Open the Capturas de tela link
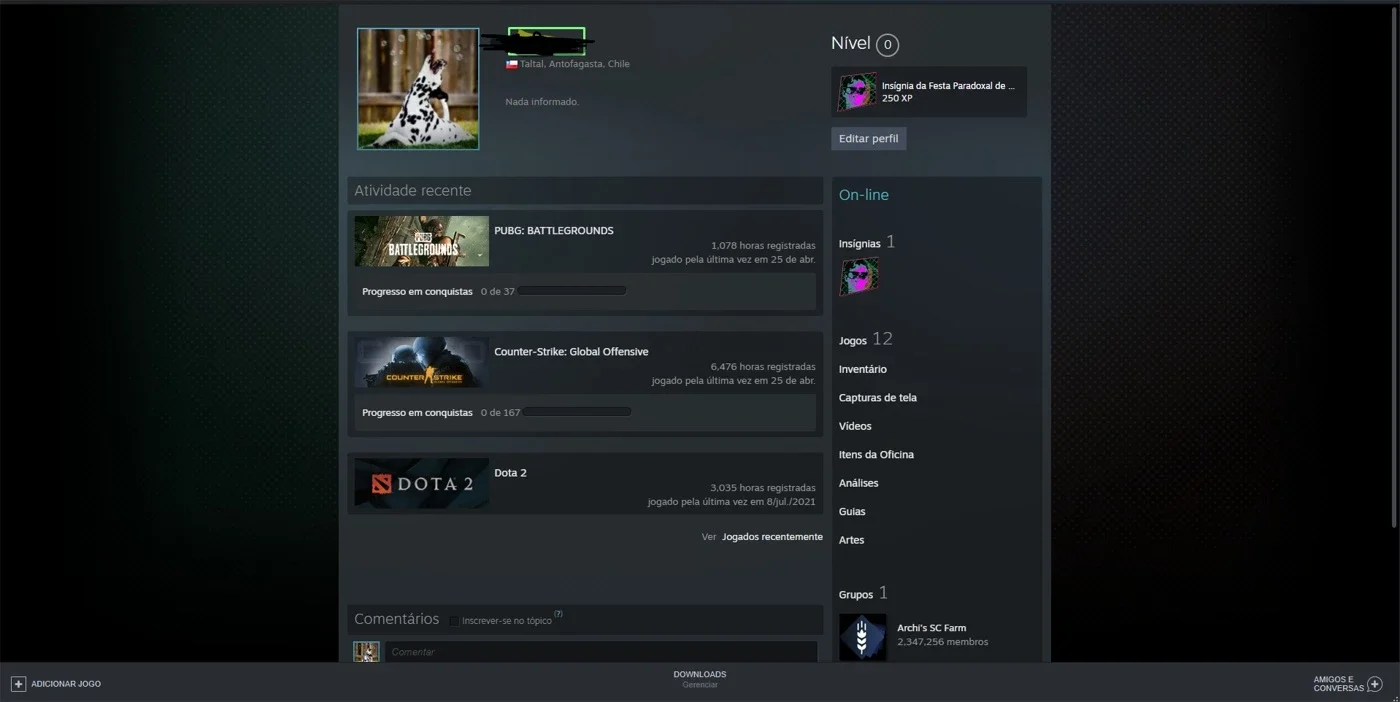This screenshot has width=1400, height=702. click(x=878, y=398)
